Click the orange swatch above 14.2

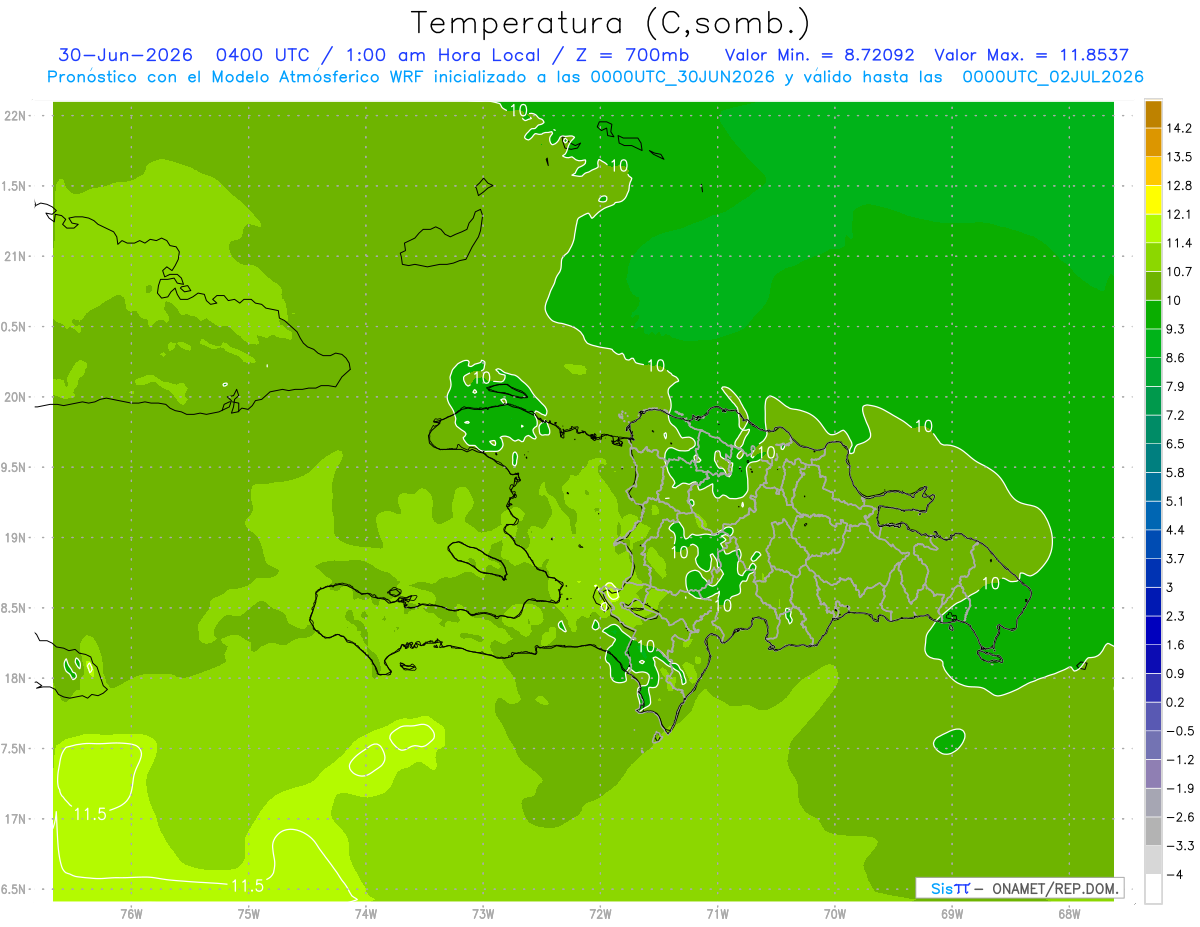[x=1153, y=114]
